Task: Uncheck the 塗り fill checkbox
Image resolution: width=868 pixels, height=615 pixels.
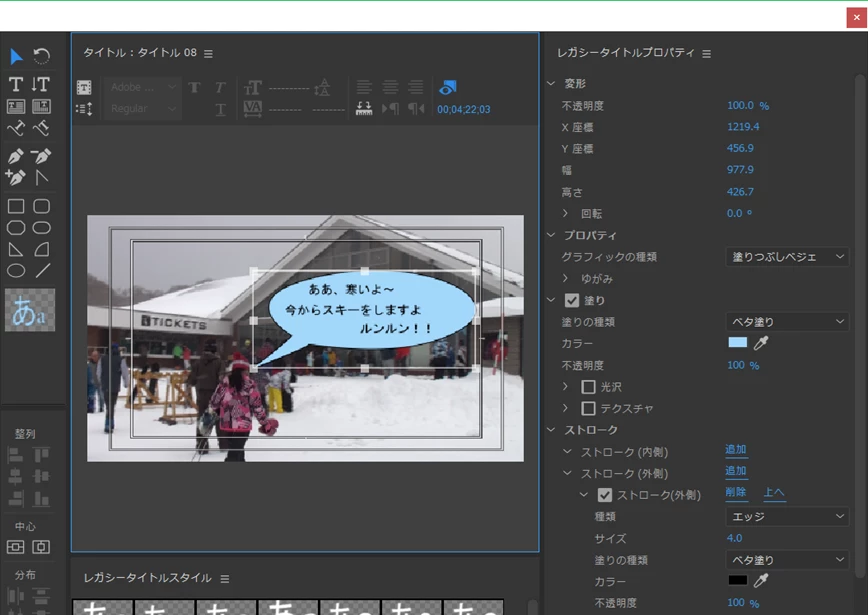Action: [572, 301]
